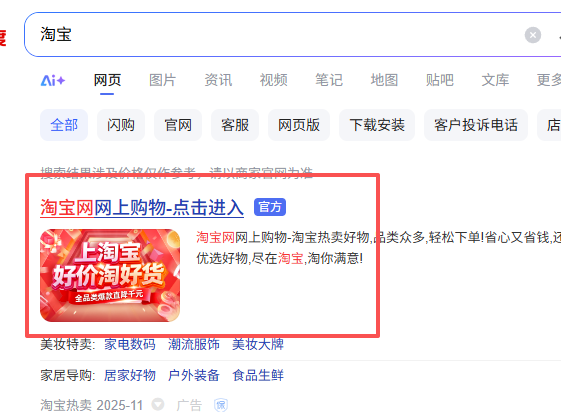Viewport: 561px width, 412px height.
Task: Select the 全部 filter chip
Action: 64,125
